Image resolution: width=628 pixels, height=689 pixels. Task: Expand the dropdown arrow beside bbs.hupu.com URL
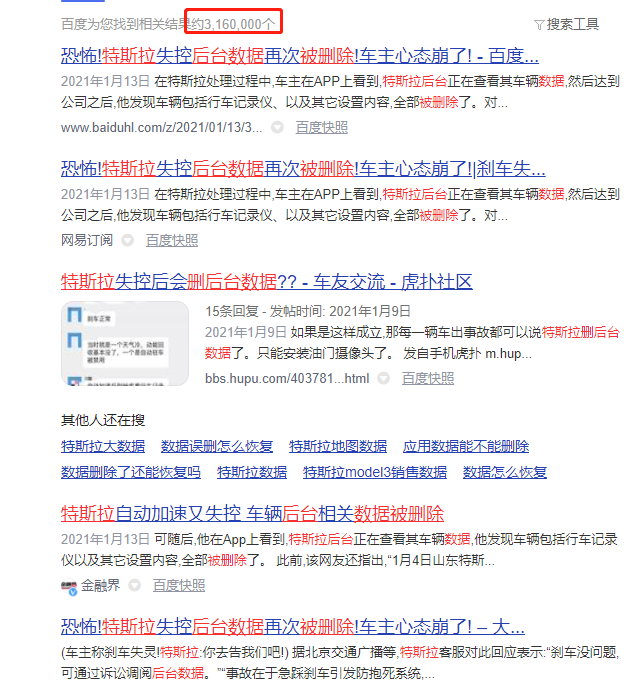(x=384, y=378)
